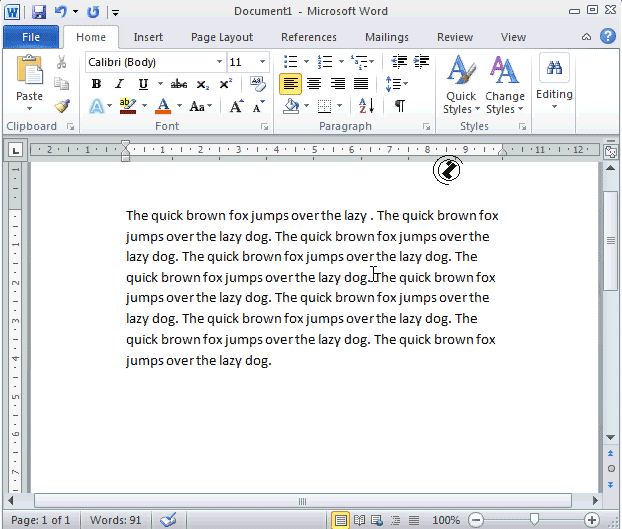Open the Calibri (Body) font name dropdown

(153, 62)
